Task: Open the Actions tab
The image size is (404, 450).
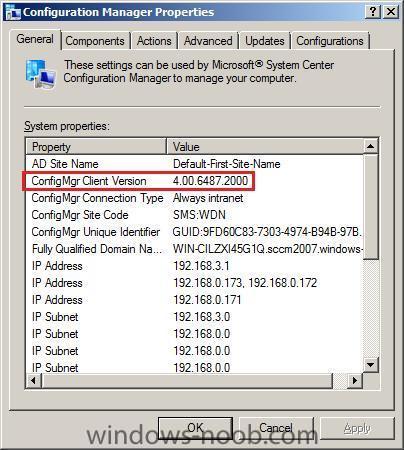Action: pos(154,41)
